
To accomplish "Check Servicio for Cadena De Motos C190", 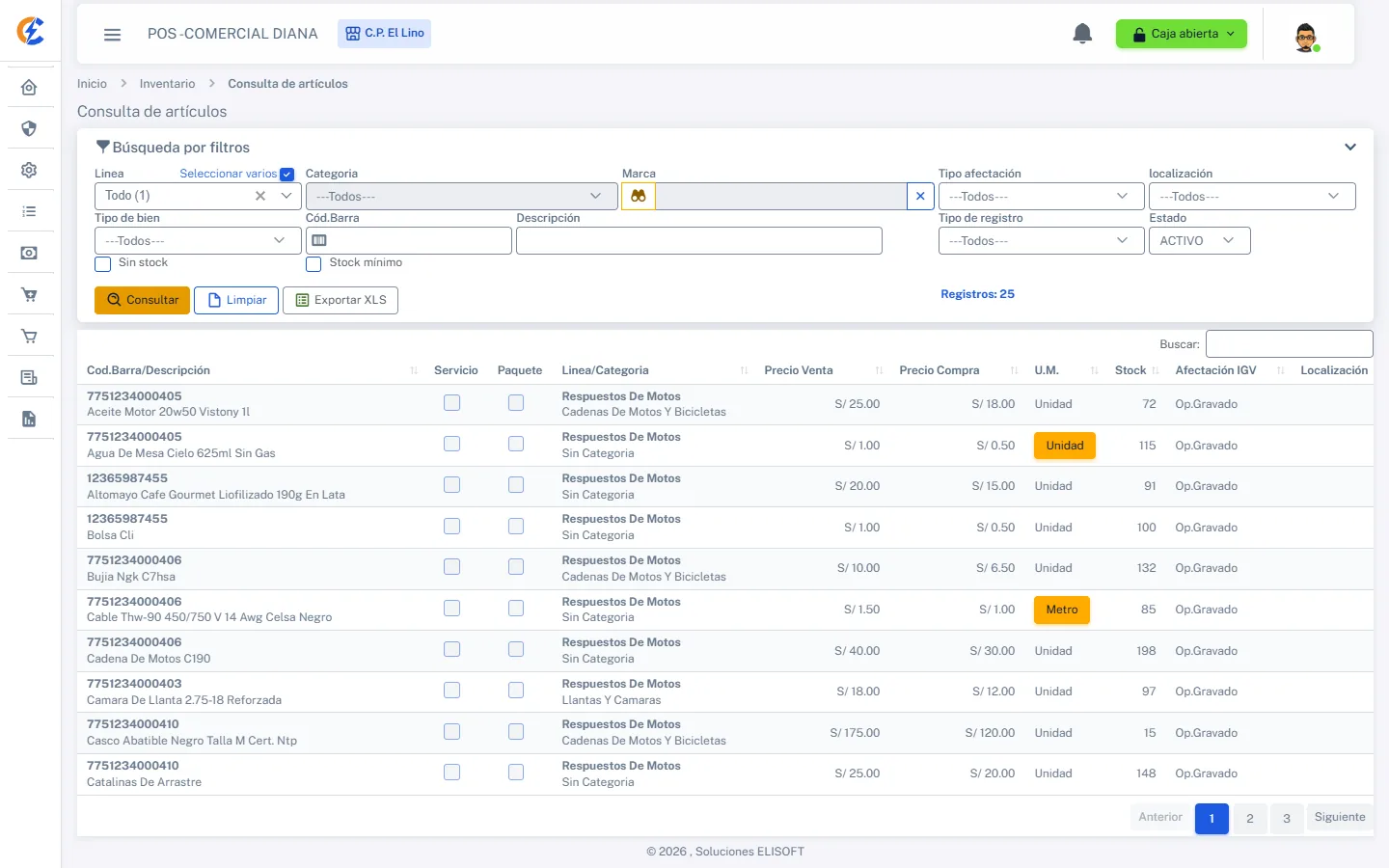I will point(451,649).
